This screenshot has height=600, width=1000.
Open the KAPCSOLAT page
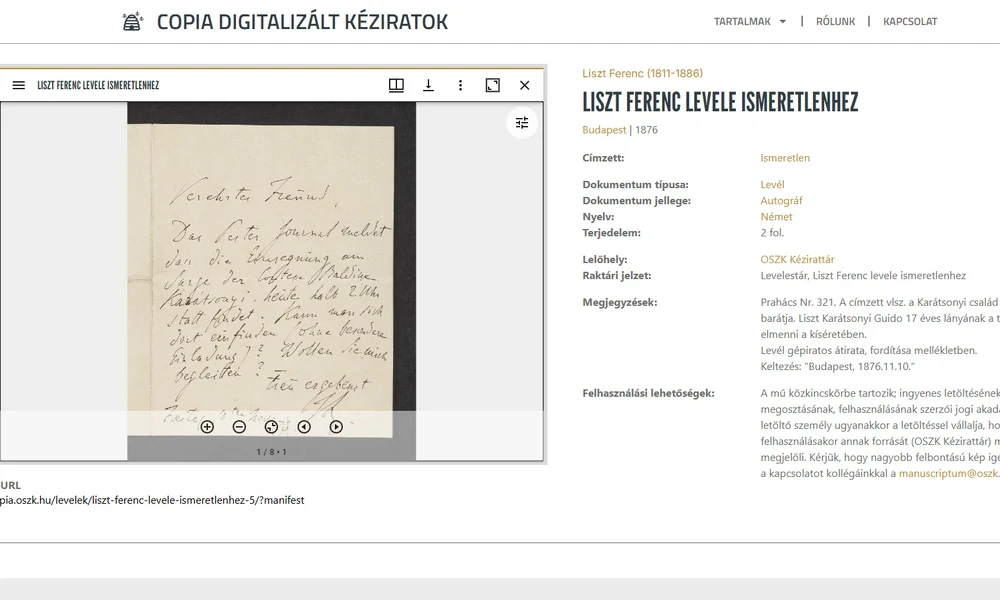point(910,22)
